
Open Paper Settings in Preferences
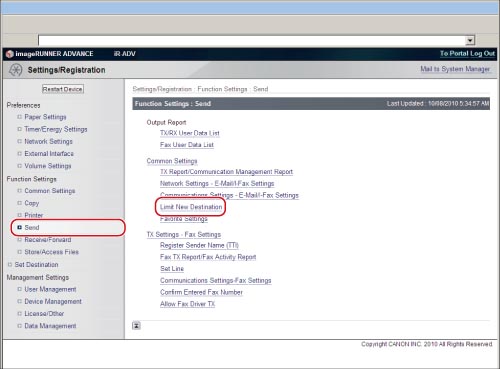(x=45, y=117)
